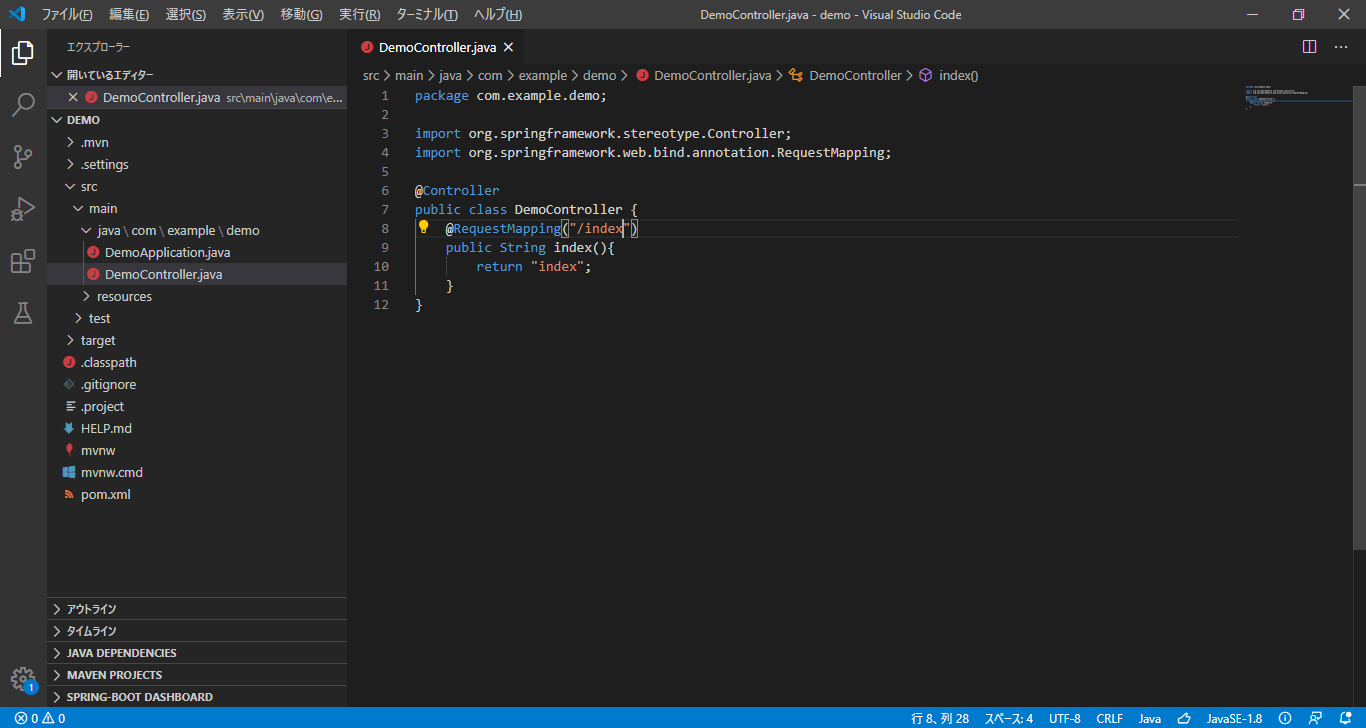This screenshot has width=1366, height=728.
Task: Open the Manage gear icon
Action: tap(23, 679)
